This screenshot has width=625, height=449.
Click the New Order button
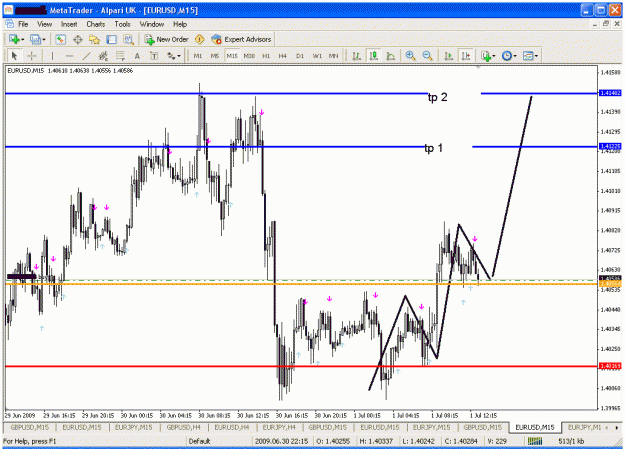coord(167,39)
